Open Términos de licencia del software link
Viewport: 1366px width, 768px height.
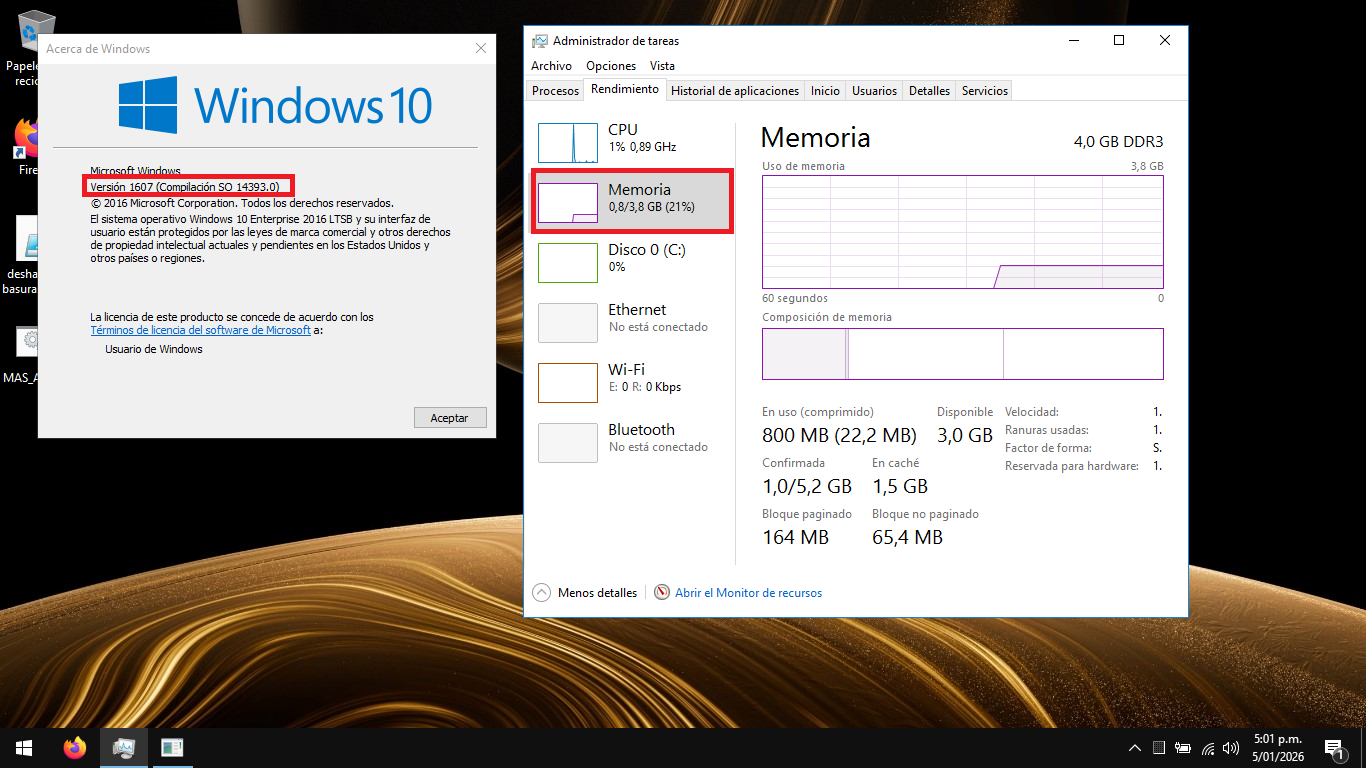pyautogui.click(x=200, y=330)
